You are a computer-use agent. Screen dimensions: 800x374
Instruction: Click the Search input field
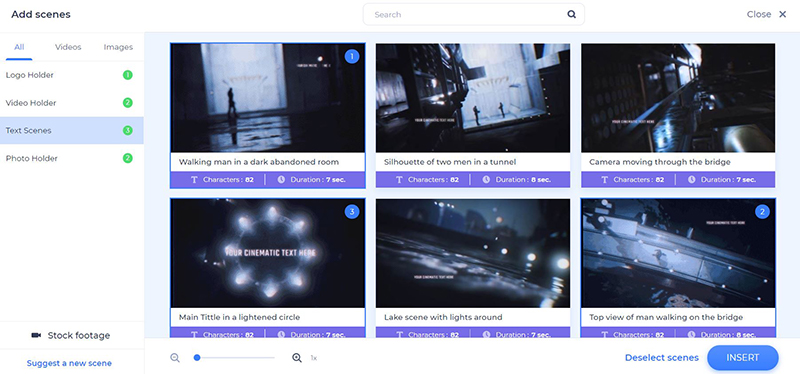(x=473, y=14)
